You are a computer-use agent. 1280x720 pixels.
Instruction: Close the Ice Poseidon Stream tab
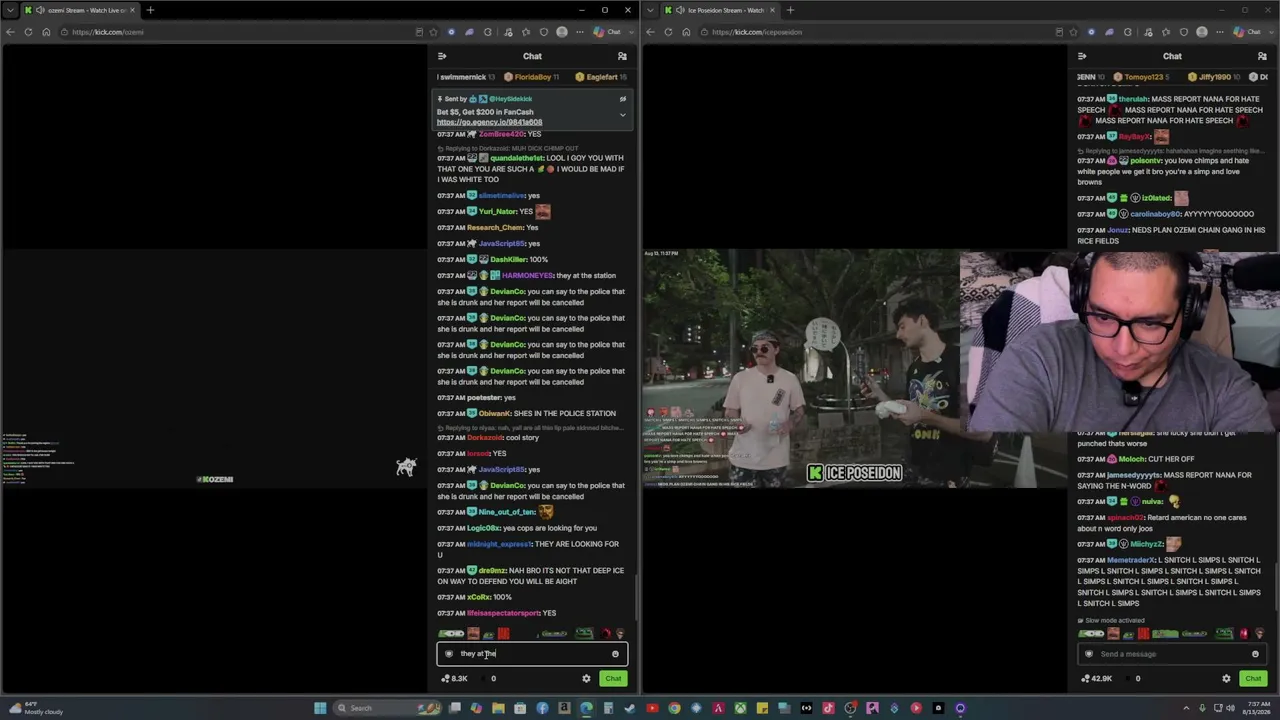771,10
